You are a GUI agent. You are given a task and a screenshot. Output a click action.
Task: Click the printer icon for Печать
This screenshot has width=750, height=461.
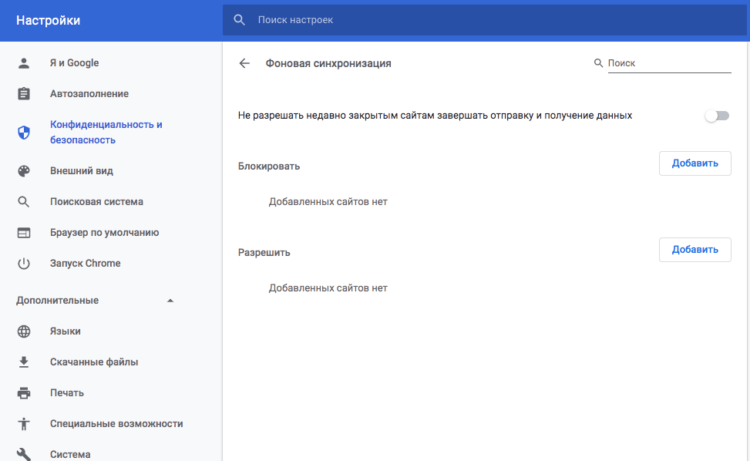23,393
